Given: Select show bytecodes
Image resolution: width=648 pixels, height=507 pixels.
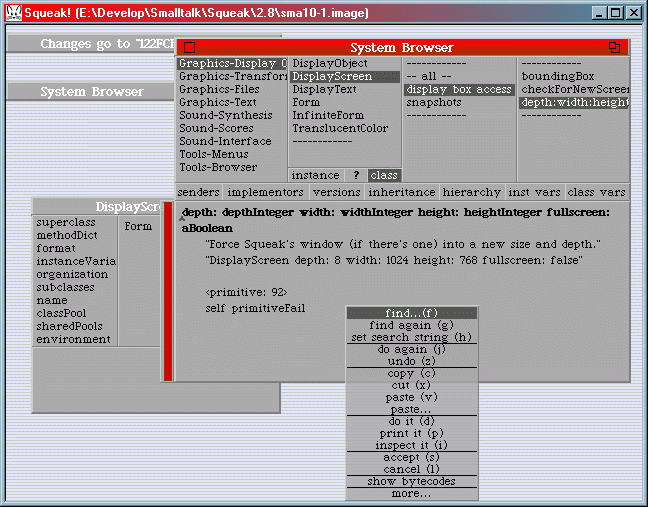Looking at the screenshot, I should pyautogui.click(x=412, y=481).
